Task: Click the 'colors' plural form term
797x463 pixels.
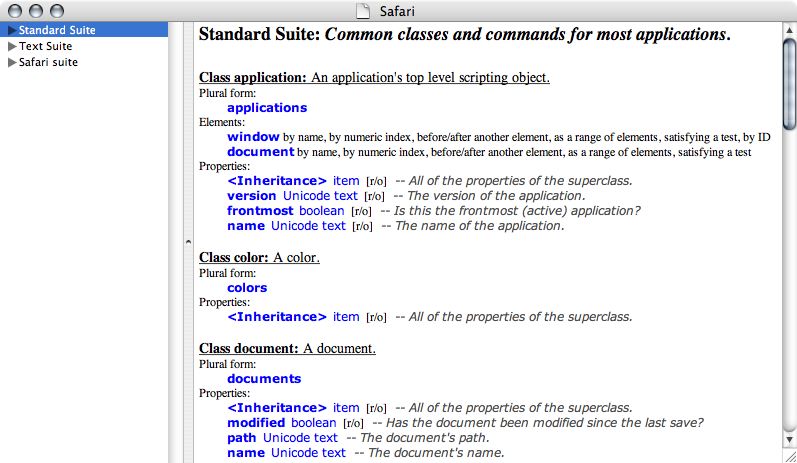Action: coord(247,288)
